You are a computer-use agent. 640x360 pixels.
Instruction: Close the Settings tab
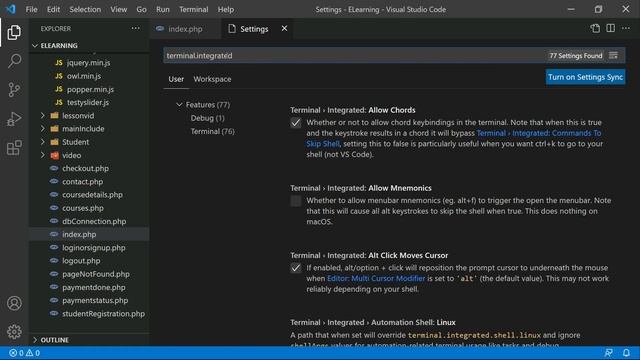284,28
